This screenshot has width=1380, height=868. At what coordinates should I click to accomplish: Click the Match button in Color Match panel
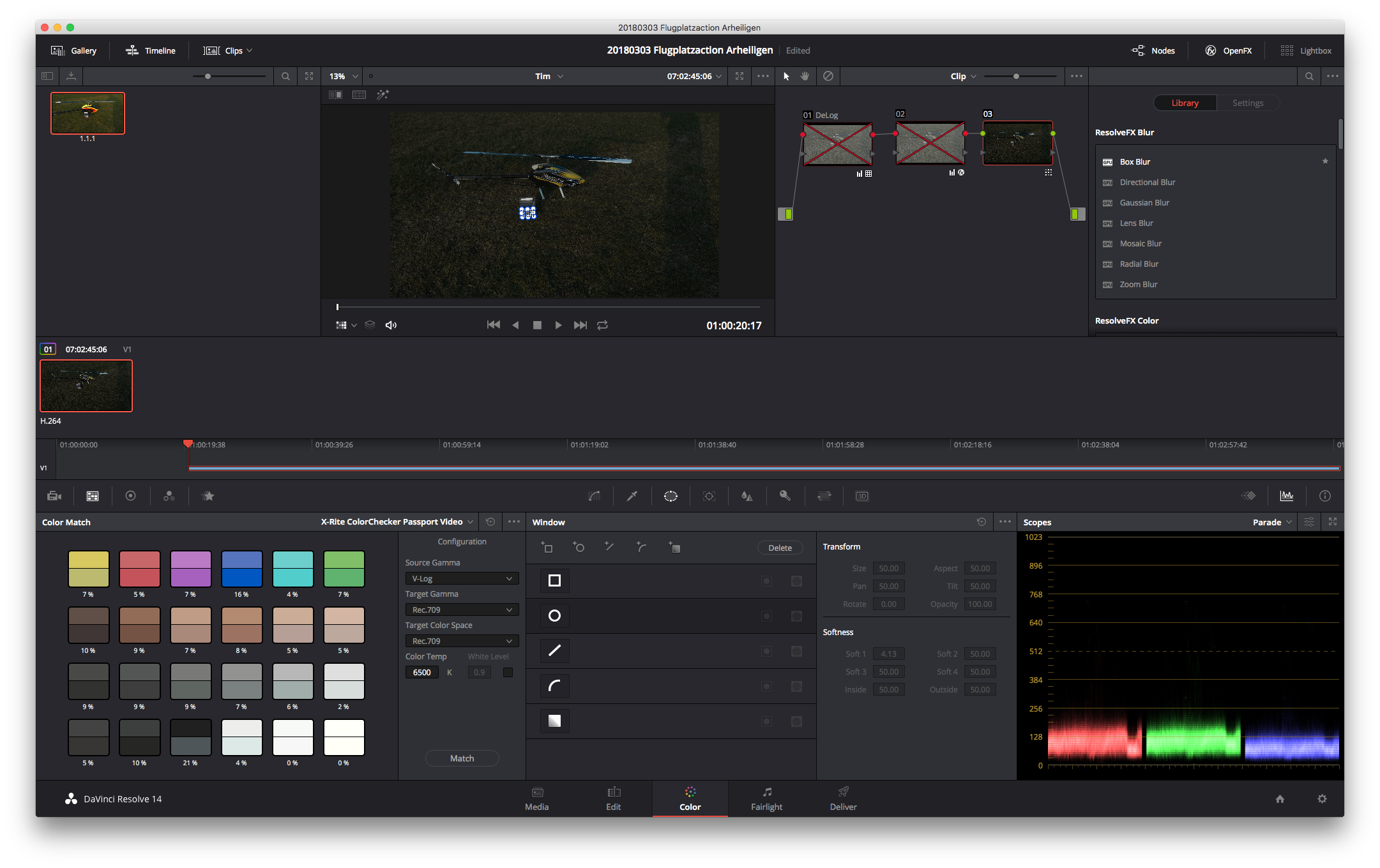tap(461, 758)
